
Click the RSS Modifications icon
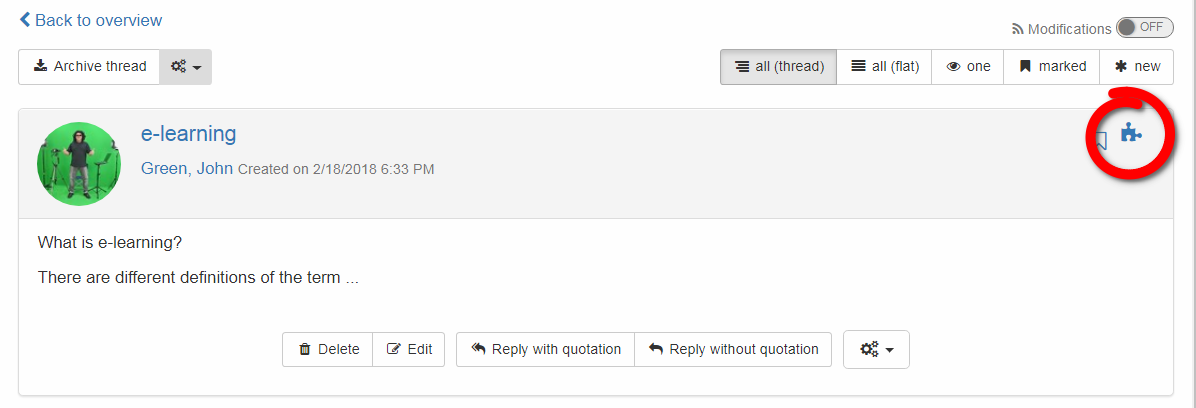[1018, 29]
